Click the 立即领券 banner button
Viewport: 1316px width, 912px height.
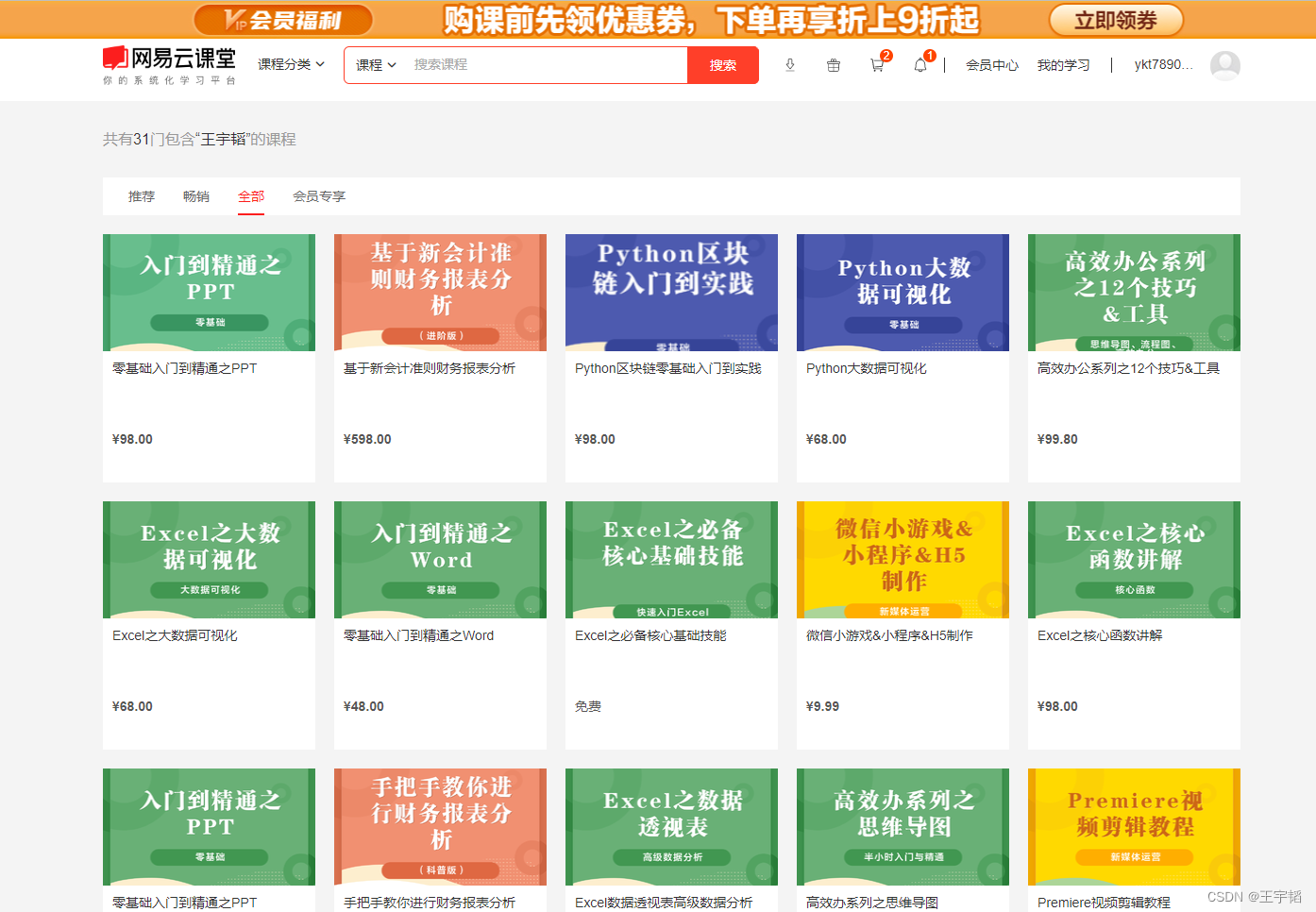pos(1116,20)
